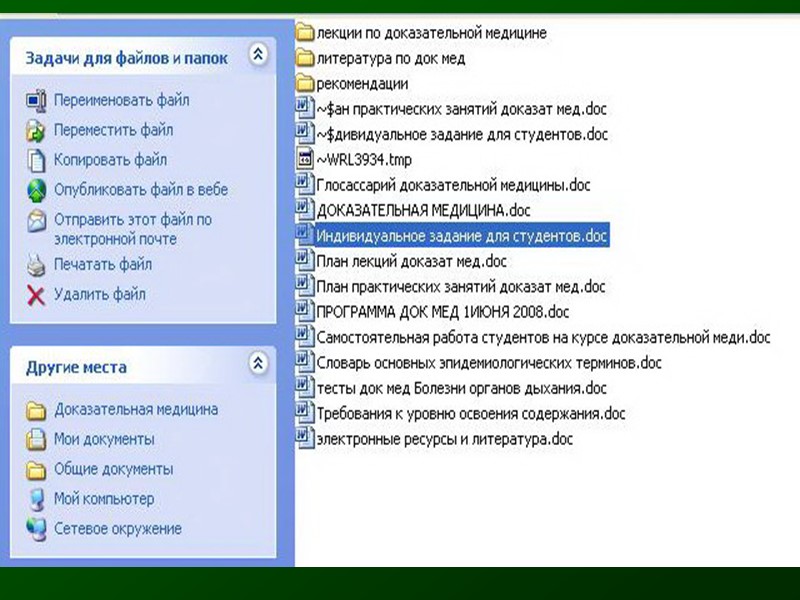Click the Word icon of Словарь основных эпидемиологических терминов.doc
The width and height of the screenshot is (800, 600).
click(305, 362)
